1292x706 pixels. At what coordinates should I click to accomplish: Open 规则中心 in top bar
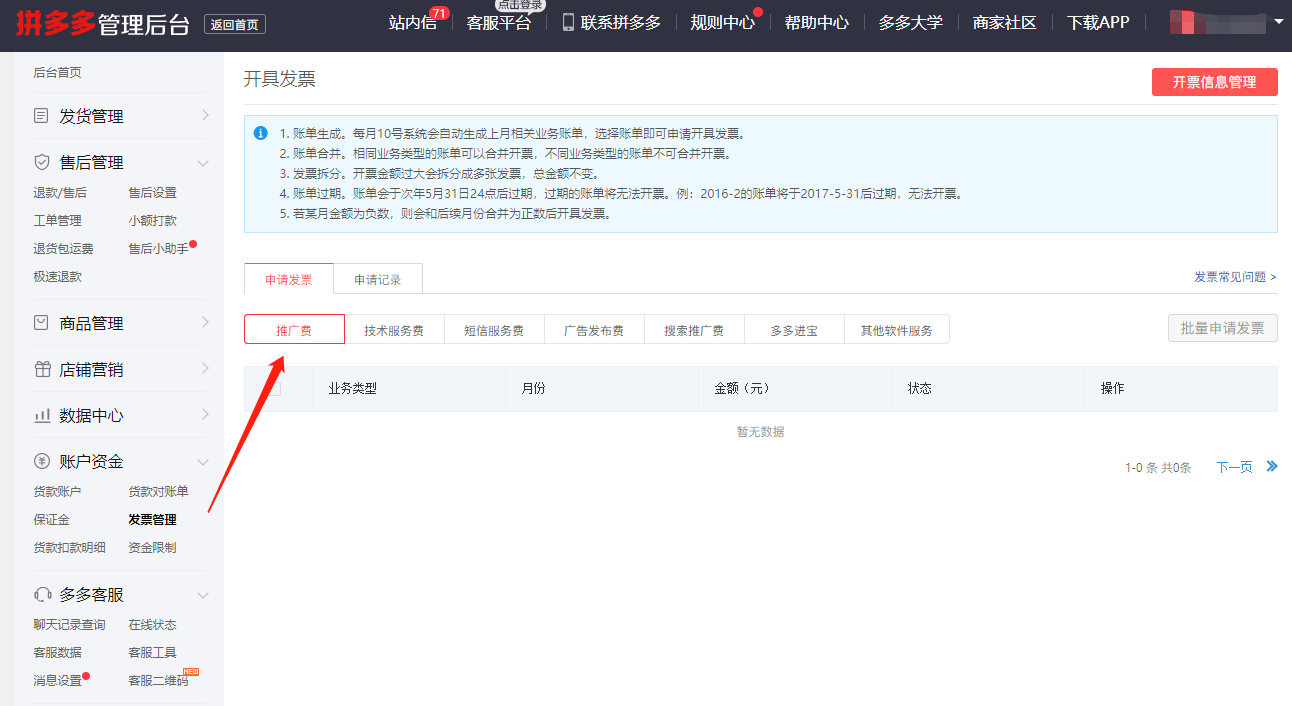point(723,22)
